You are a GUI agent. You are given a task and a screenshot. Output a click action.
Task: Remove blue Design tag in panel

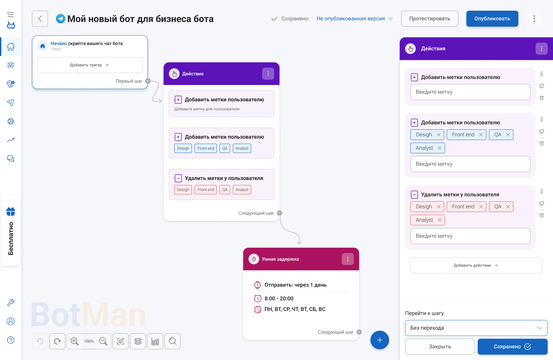pyautogui.click(x=439, y=135)
